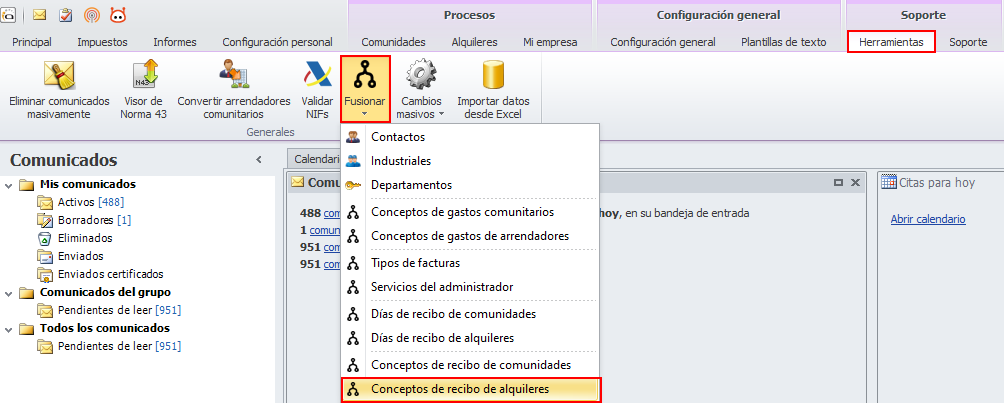Click the envelope icon in quick access bar
1004x403 pixels.
(x=39, y=15)
